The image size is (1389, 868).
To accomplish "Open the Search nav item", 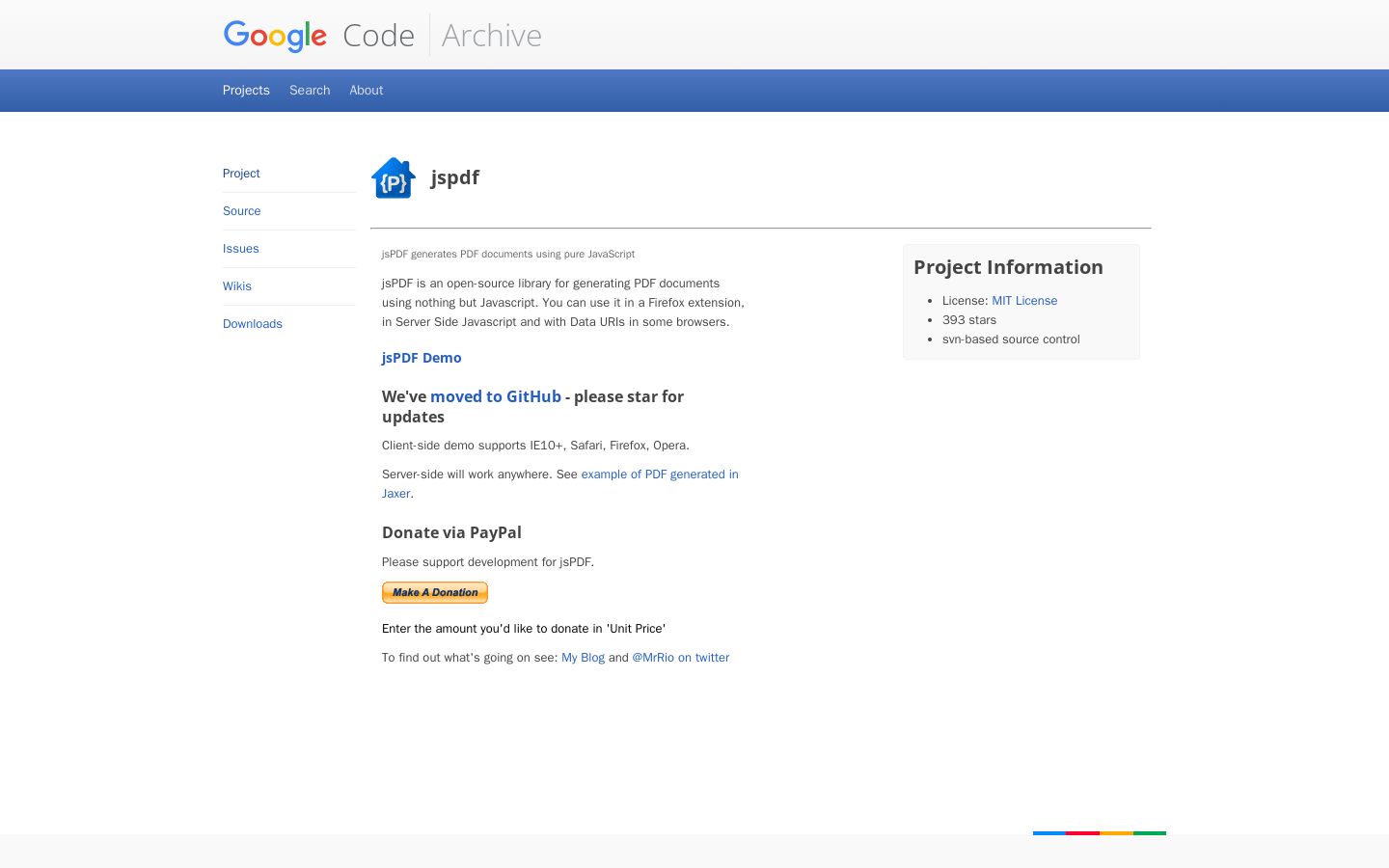I will pyautogui.click(x=310, y=90).
